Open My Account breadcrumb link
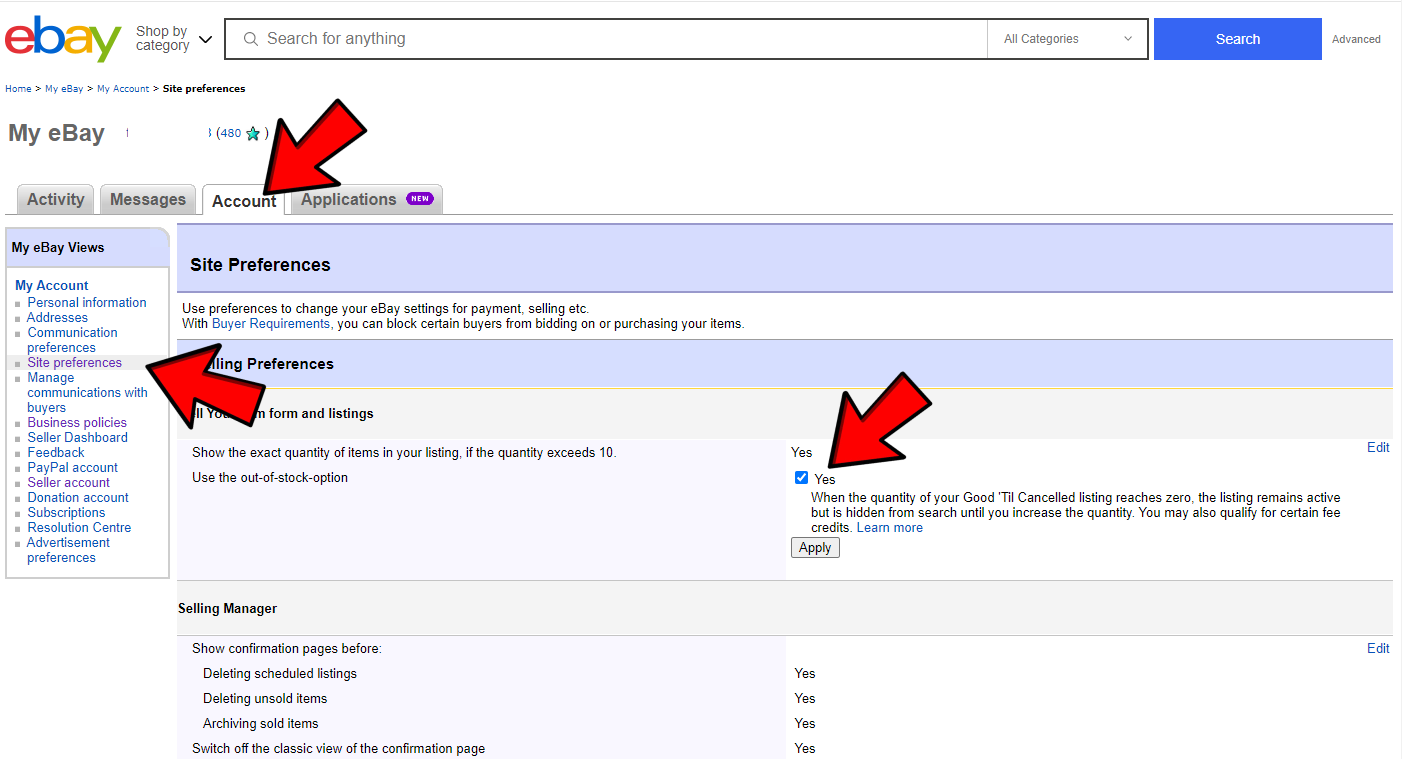This screenshot has width=1402, height=759. point(123,89)
